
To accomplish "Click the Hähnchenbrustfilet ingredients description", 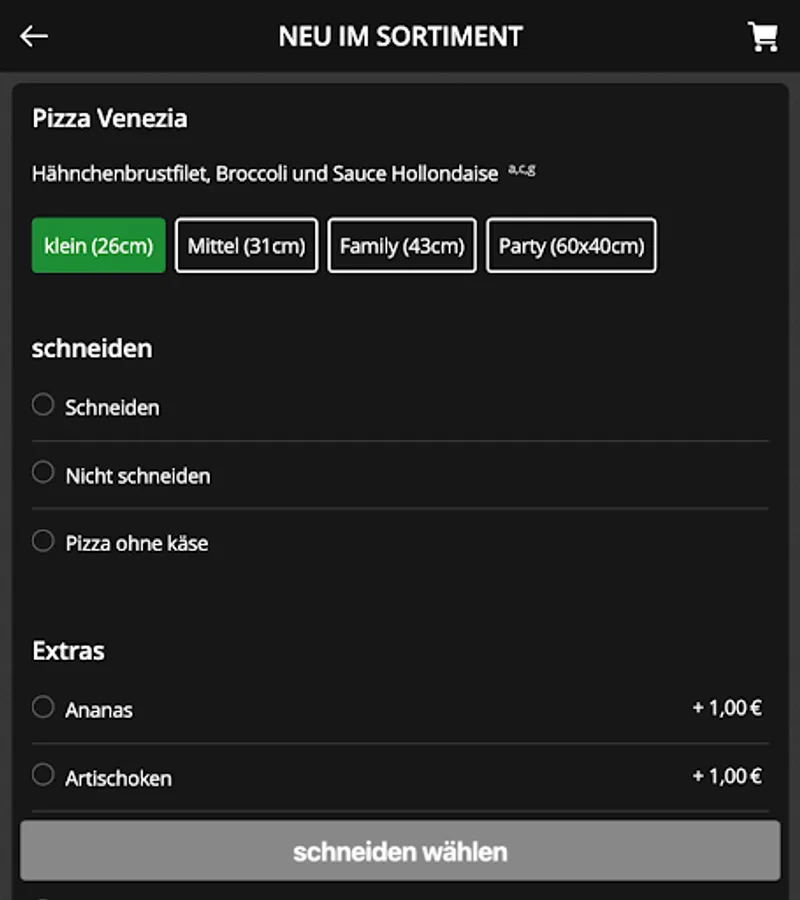I will click(x=265, y=174).
